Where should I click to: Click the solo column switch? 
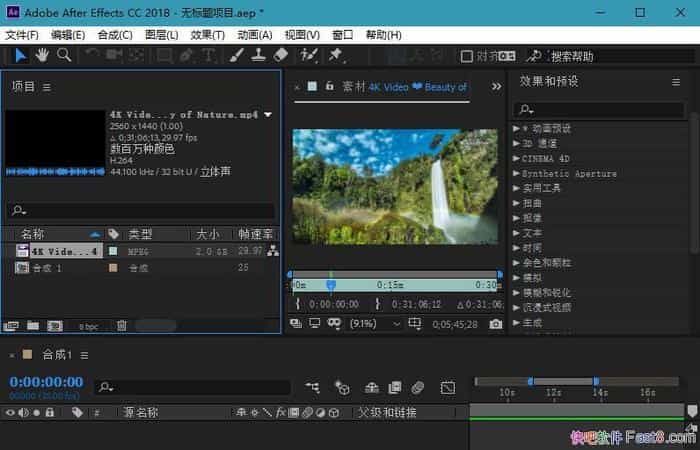pos(37,412)
